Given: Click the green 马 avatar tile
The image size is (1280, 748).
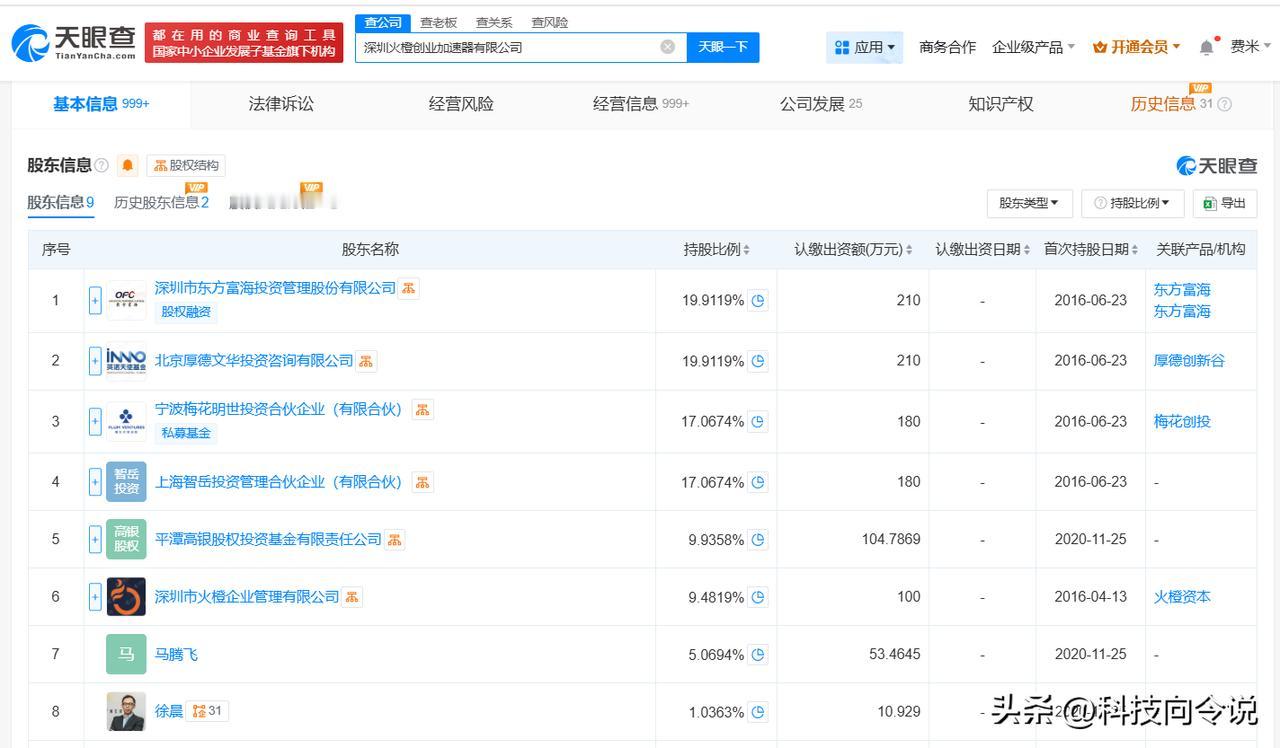Looking at the screenshot, I should pos(126,654).
